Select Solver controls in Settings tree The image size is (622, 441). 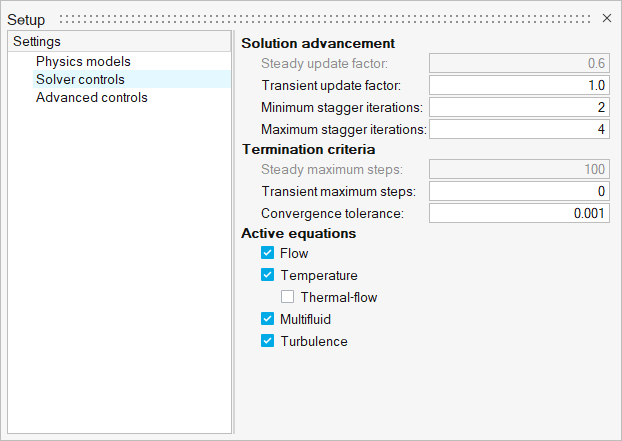pyautogui.click(x=80, y=79)
